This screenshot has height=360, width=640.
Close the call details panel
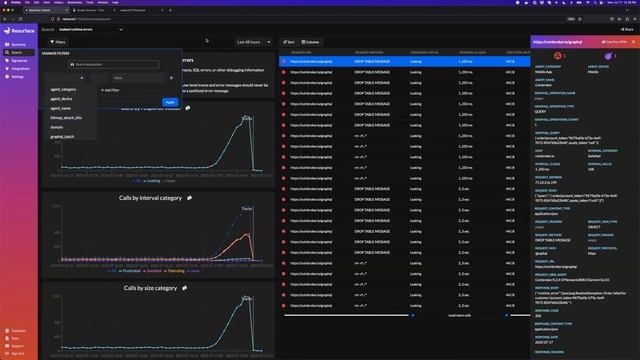pyautogui.click(x=633, y=42)
